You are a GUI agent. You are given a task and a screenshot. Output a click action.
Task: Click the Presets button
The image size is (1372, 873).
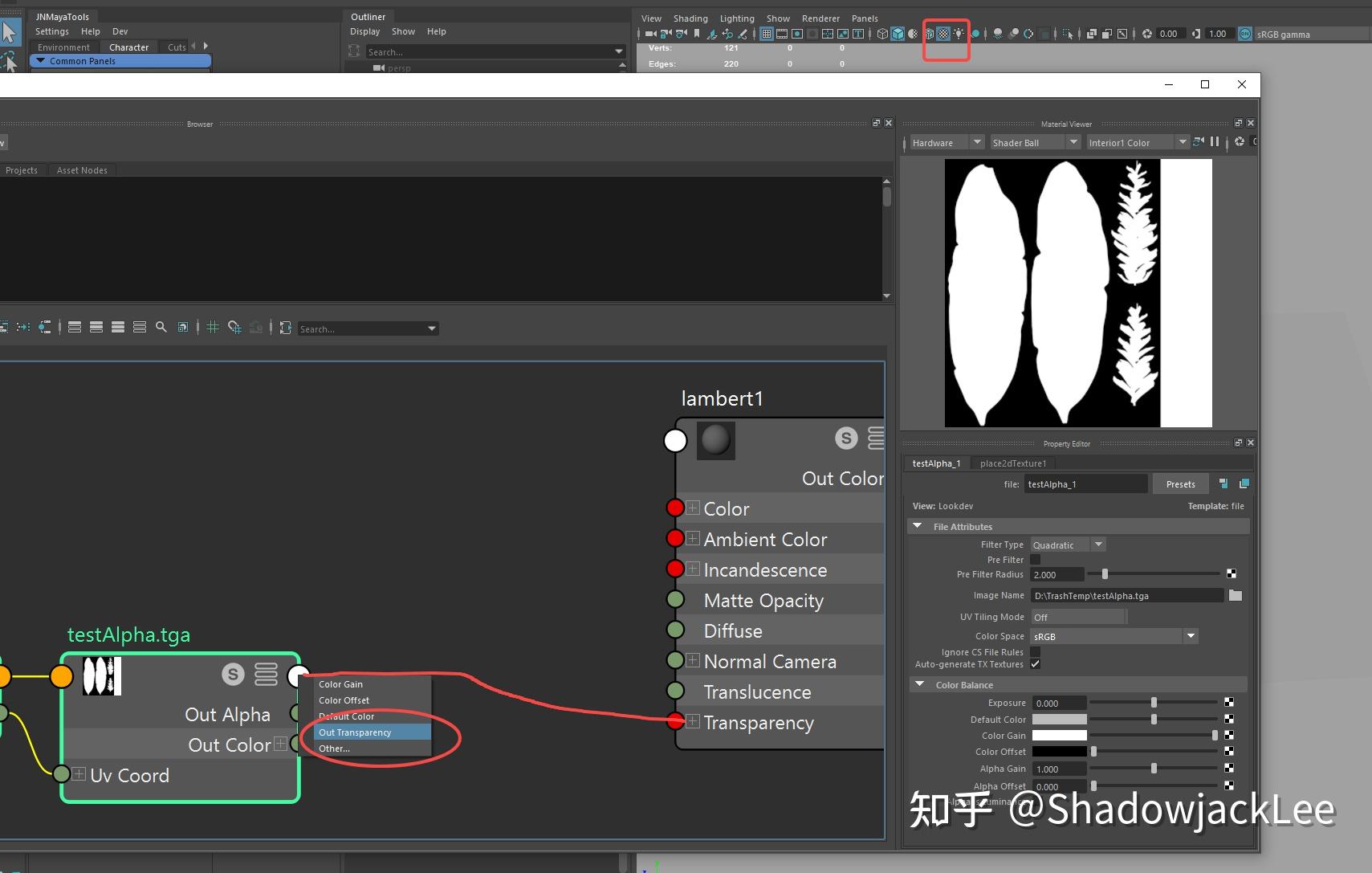point(1180,484)
